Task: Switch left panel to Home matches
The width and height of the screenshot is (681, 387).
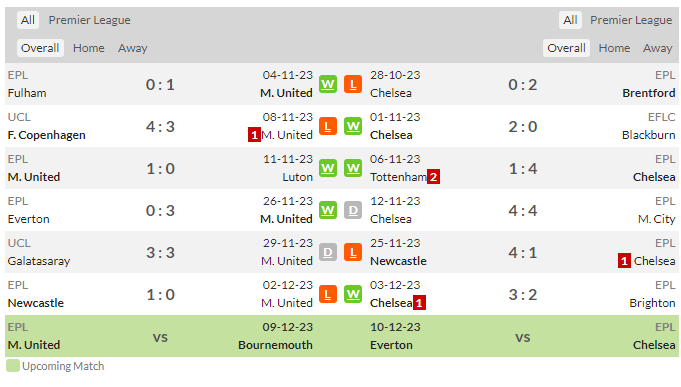Action: 89,48
